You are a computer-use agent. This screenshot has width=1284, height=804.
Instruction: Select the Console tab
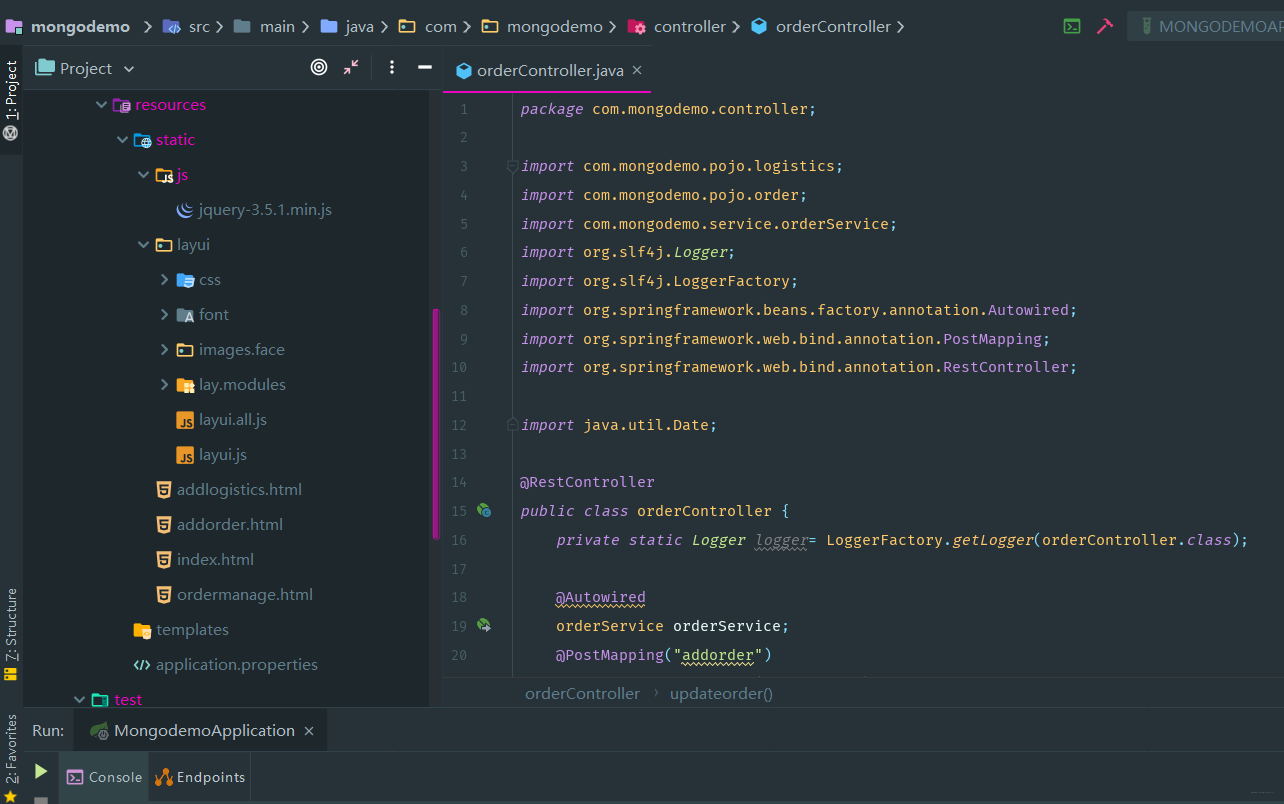tap(105, 777)
